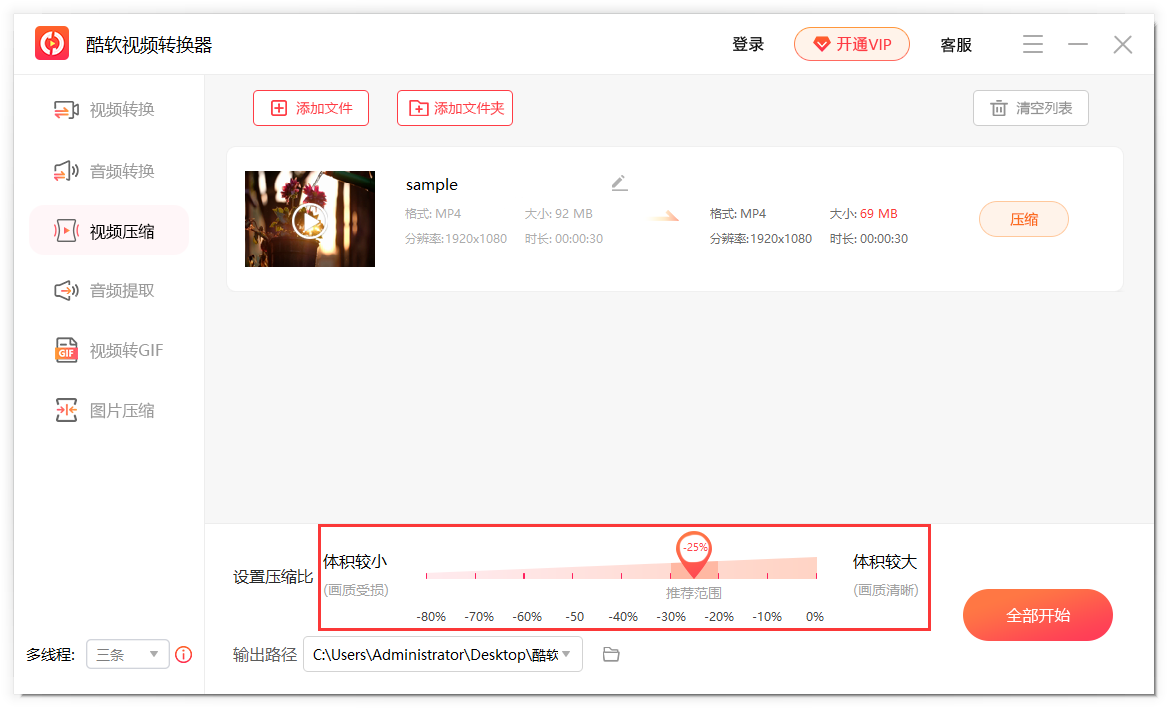The width and height of the screenshot is (1168, 708).
Task: Click the 视频压缩 icon in sidebar
Action: pos(66,231)
